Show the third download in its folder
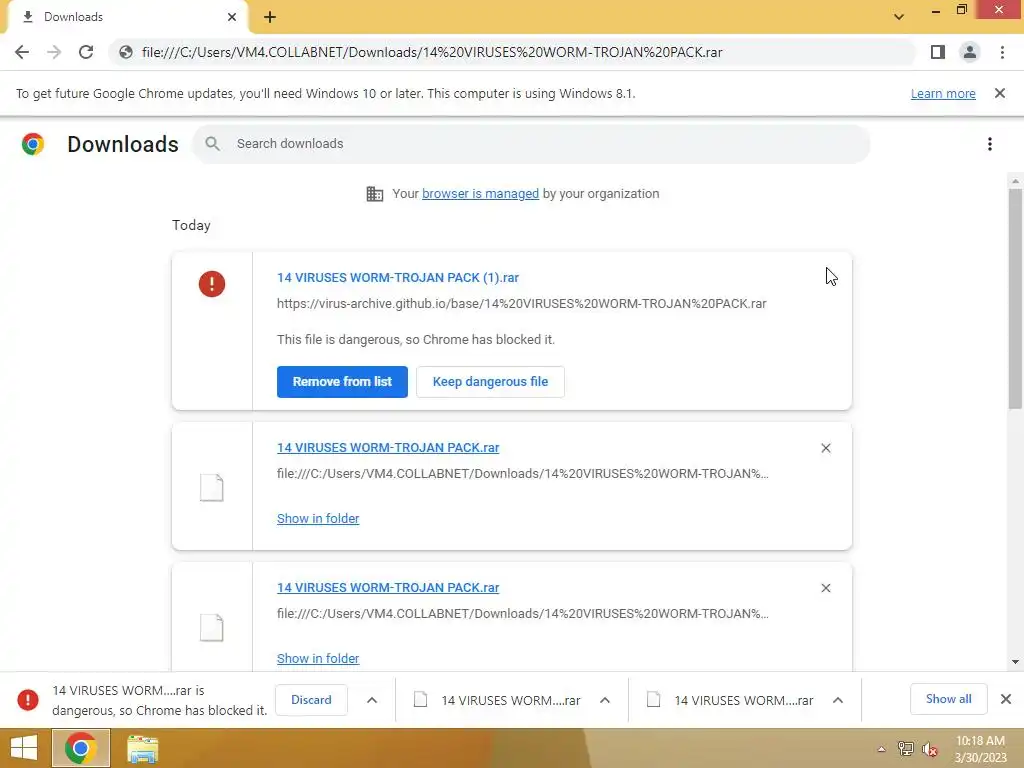Viewport: 1024px width, 768px height. point(318,658)
